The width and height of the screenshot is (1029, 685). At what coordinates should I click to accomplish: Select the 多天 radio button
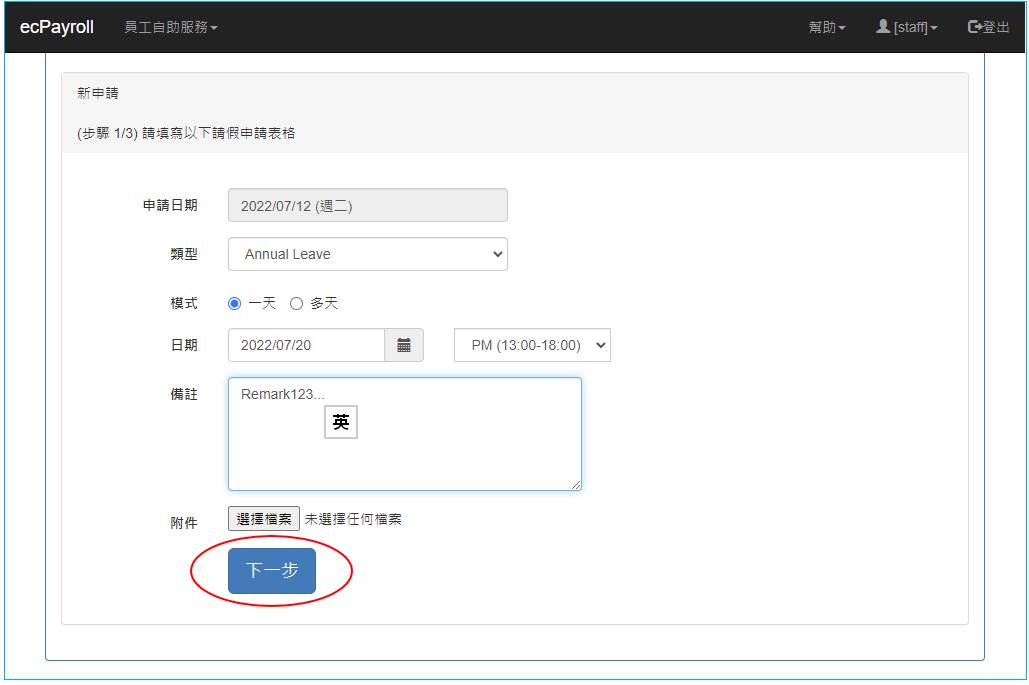(297, 304)
